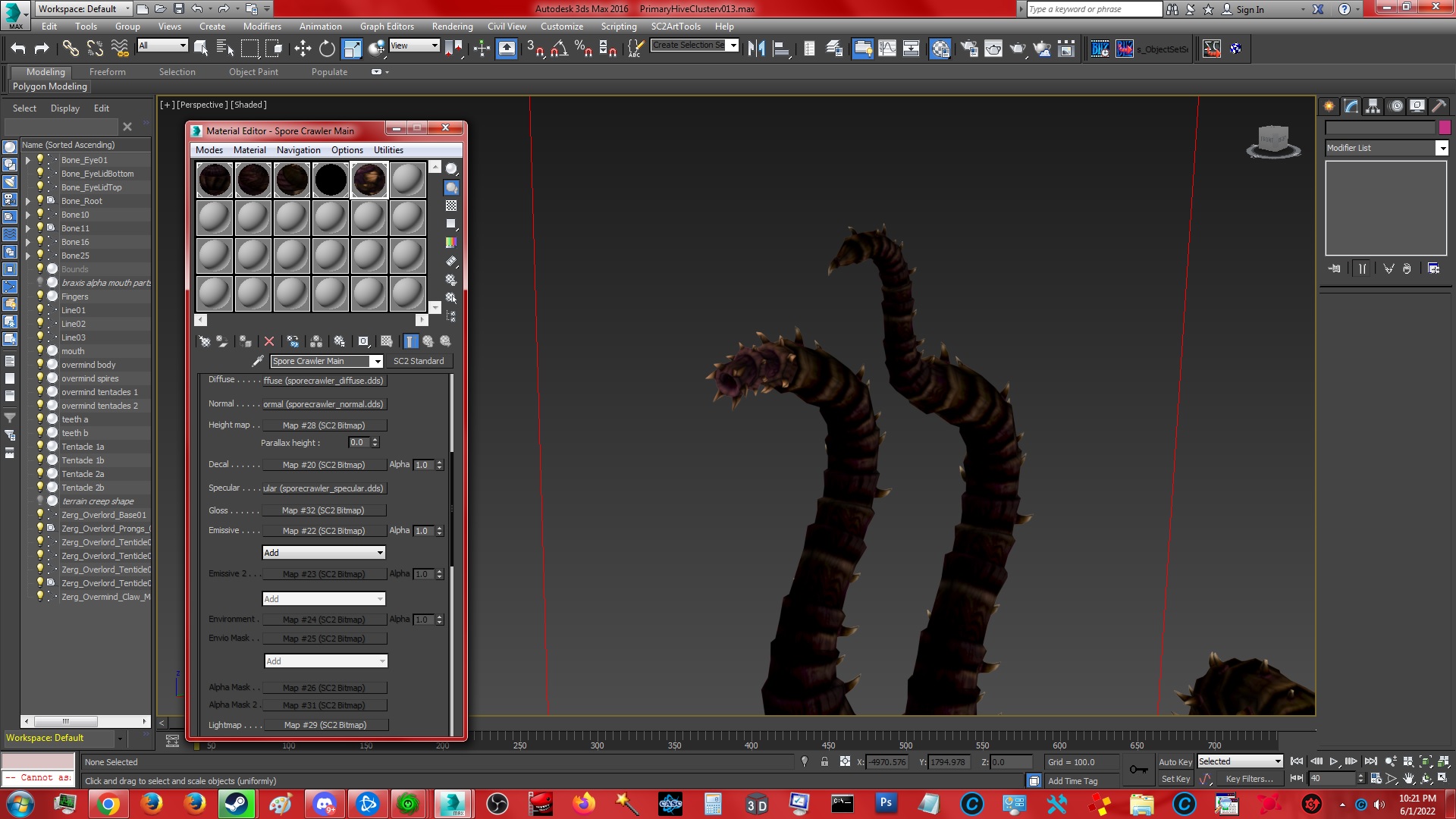Open the Modifiers menu
Screen dimensions: 1456x819
pyautogui.click(x=262, y=26)
